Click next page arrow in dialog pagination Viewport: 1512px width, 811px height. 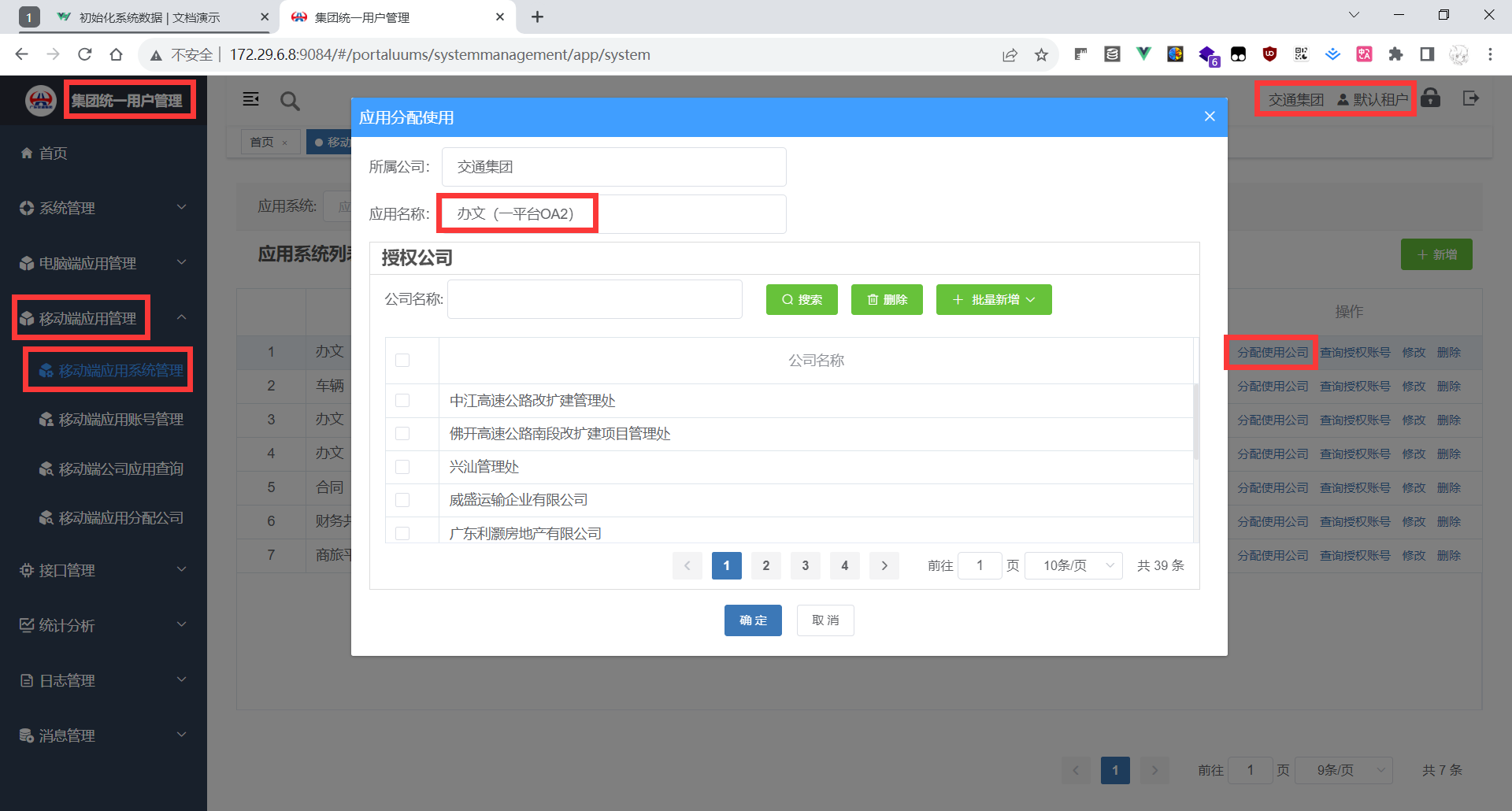point(884,565)
